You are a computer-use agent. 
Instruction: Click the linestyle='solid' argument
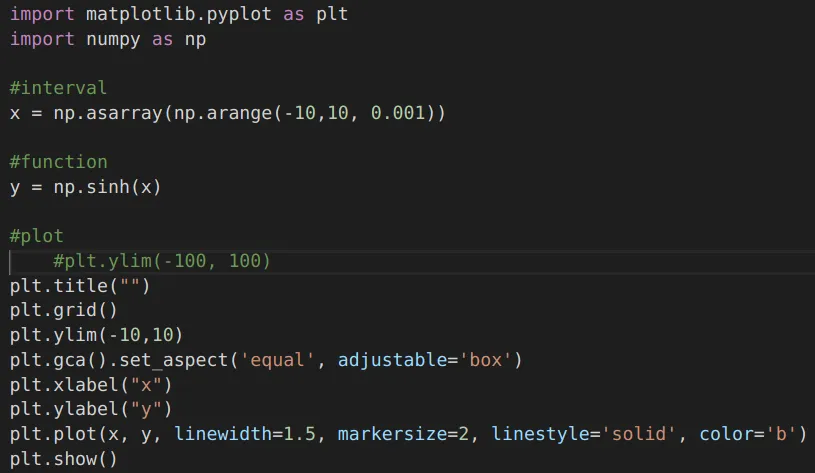coord(584,434)
